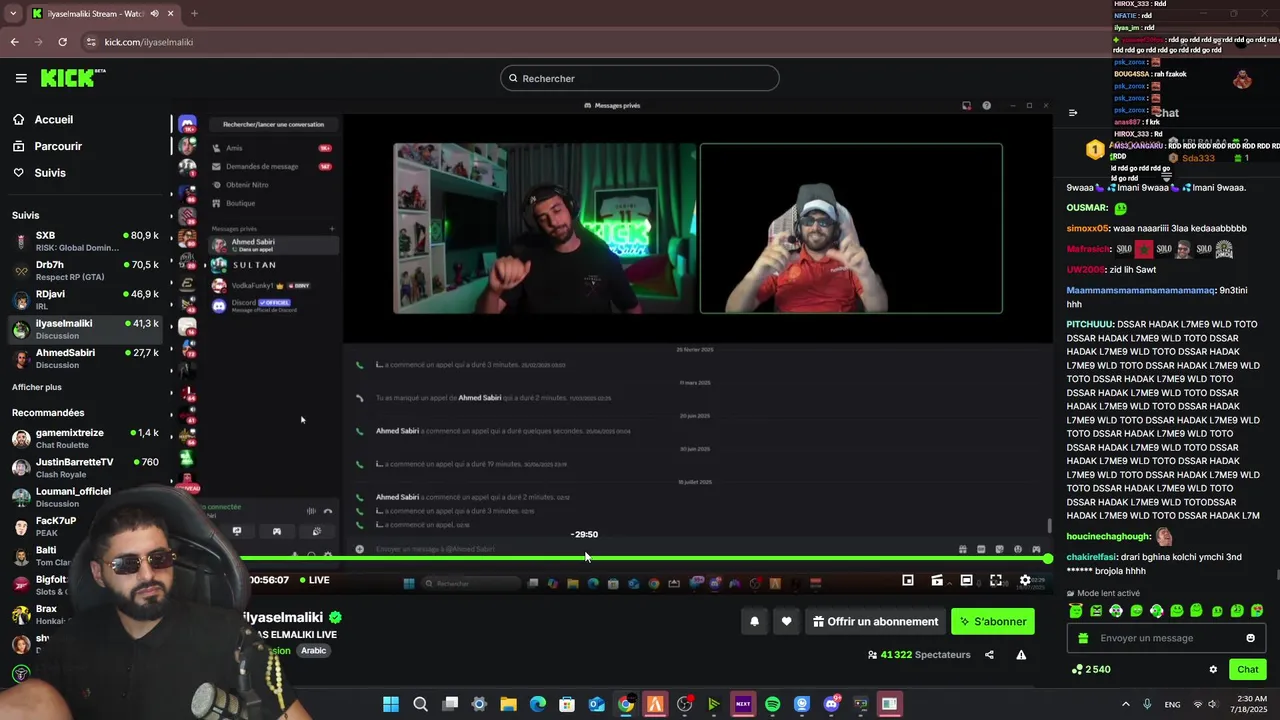The height and width of the screenshot is (720, 1280).
Task: Open gamemixtreize recommended channel
Action: coord(85,438)
